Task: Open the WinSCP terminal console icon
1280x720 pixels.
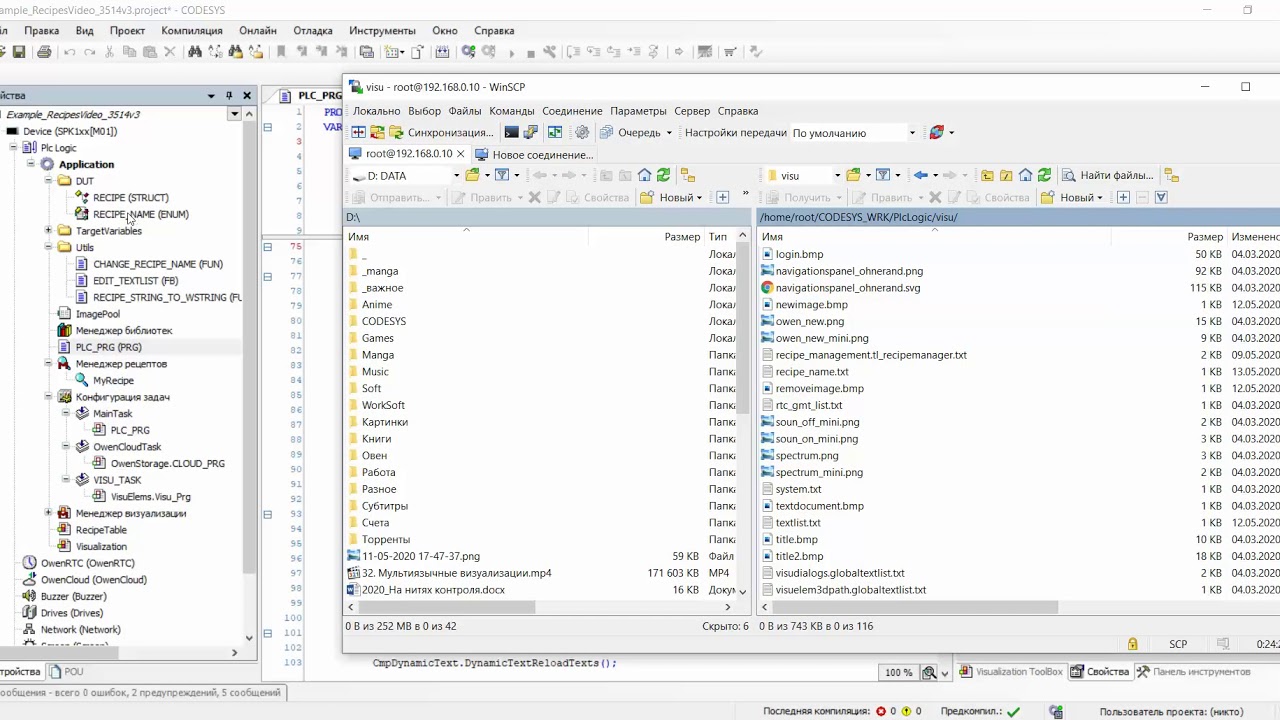Action: [x=511, y=132]
